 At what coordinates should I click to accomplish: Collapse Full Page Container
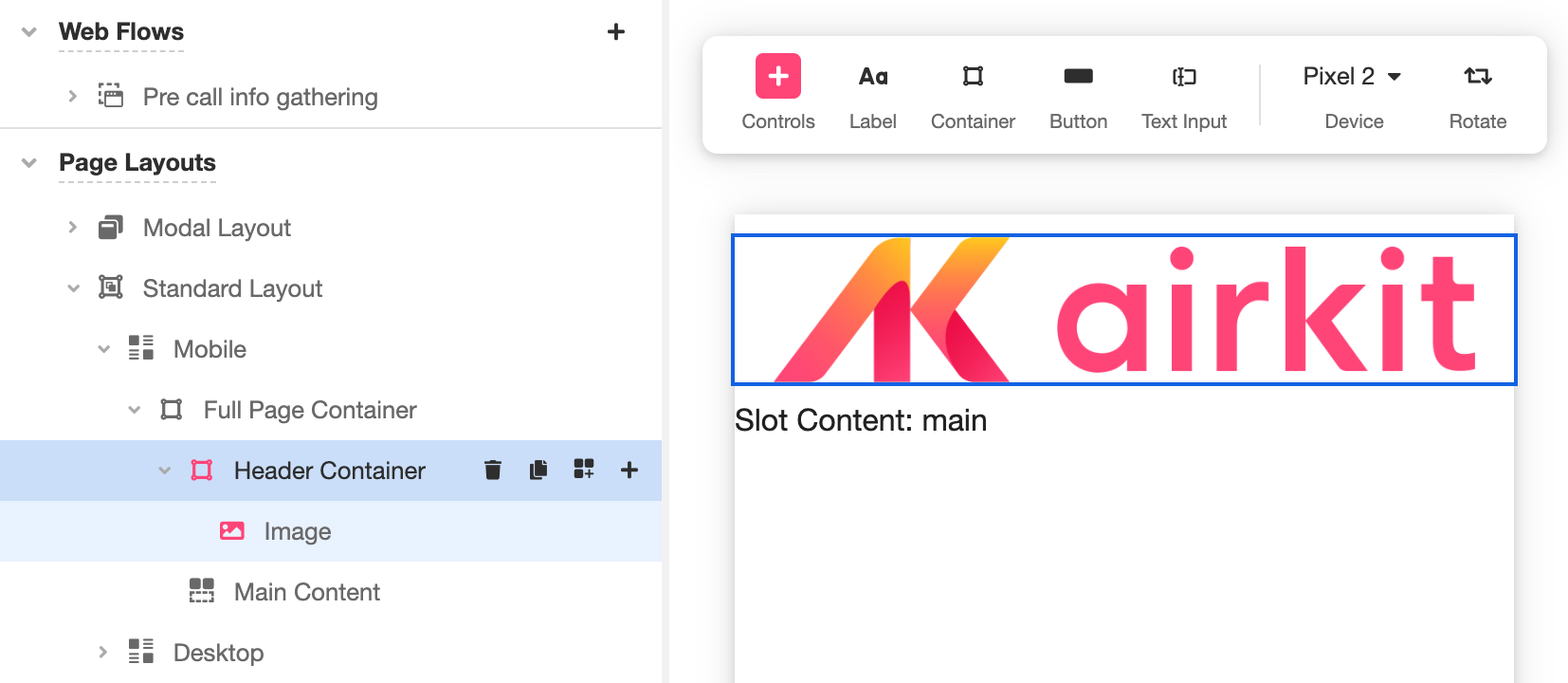click(x=134, y=410)
